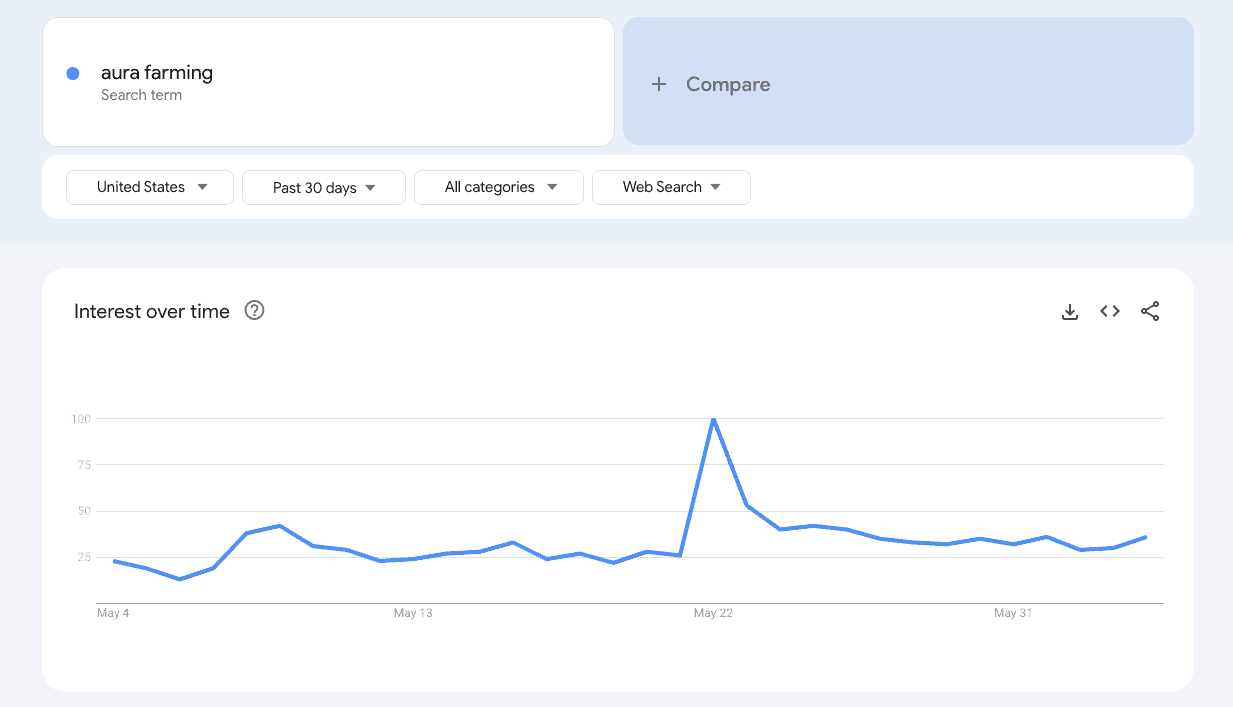Select the peak data point at 100
This screenshot has height=707, width=1233.
(713, 419)
